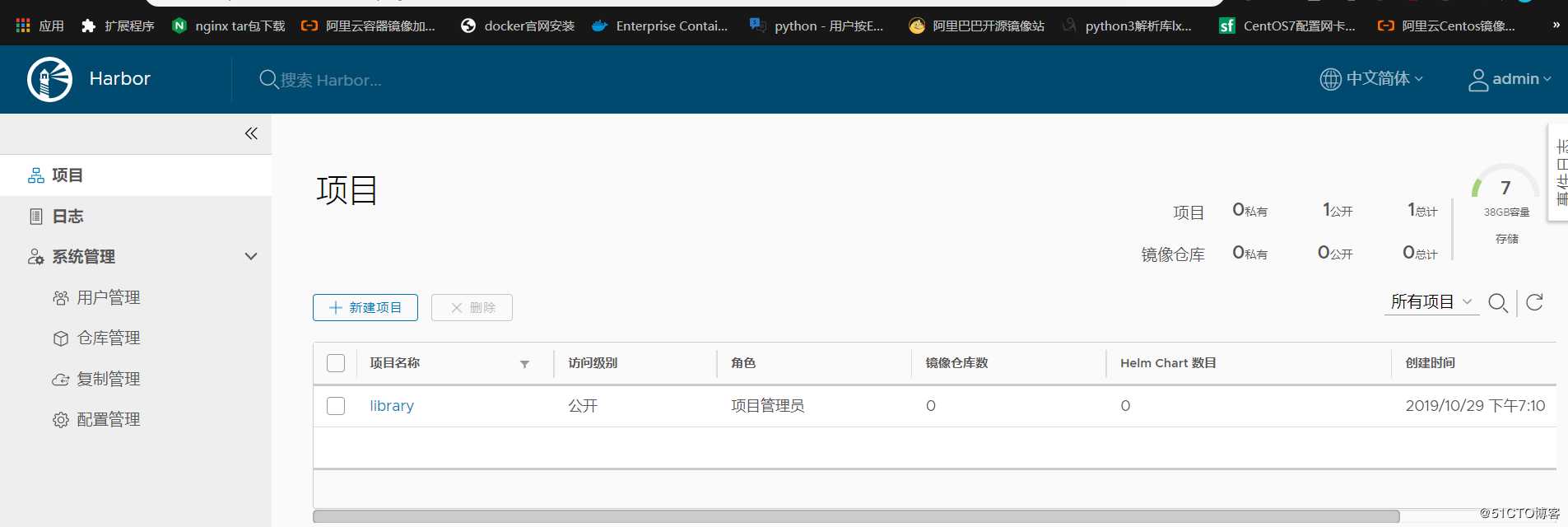Click the 删除 button

coord(472,308)
